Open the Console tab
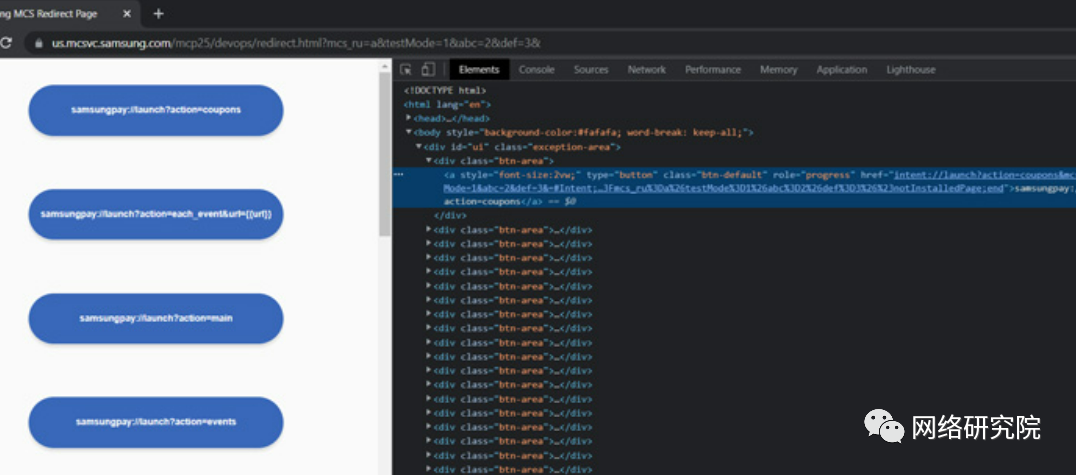The width and height of the screenshot is (1076, 475). click(537, 69)
